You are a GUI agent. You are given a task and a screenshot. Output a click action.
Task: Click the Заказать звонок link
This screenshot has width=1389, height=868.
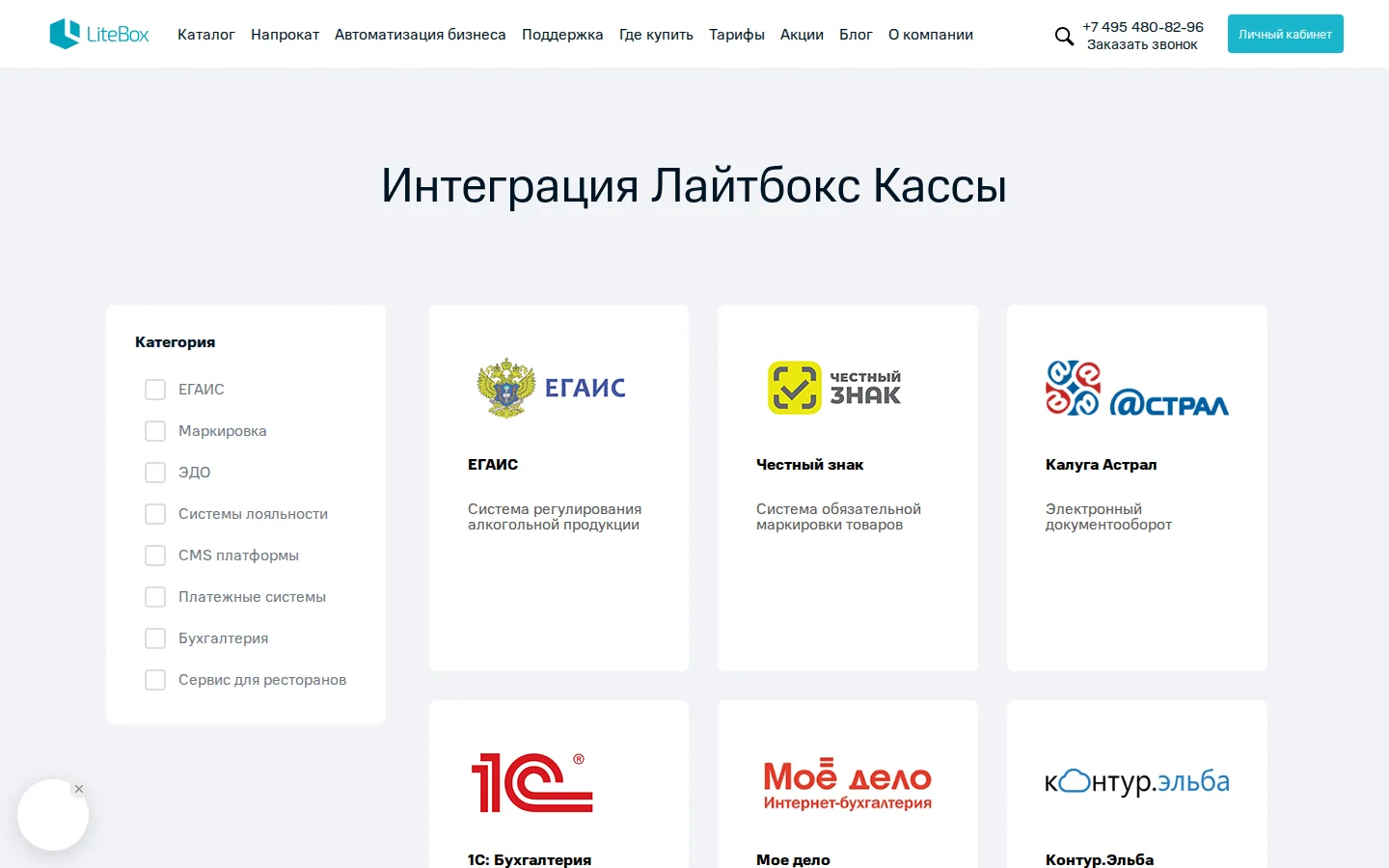[1142, 44]
